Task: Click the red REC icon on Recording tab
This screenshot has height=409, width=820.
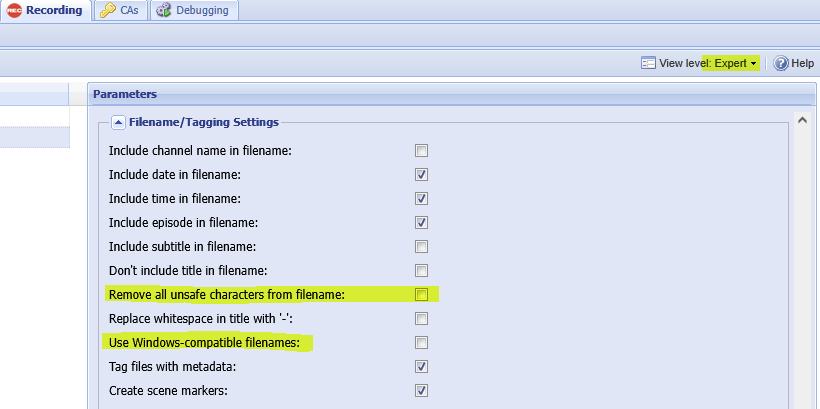Action: pyautogui.click(x=15, y=10)
